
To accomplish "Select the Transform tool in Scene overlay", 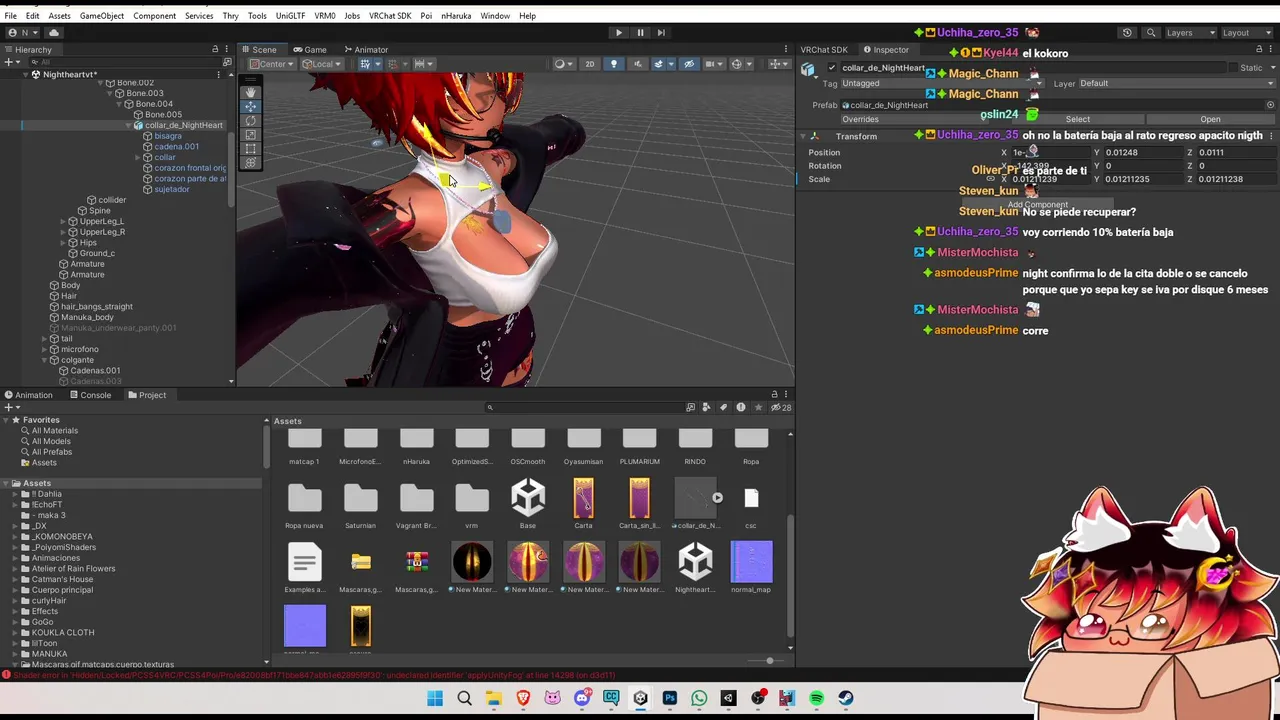I will pyautogui.click(x=250, y=162).
